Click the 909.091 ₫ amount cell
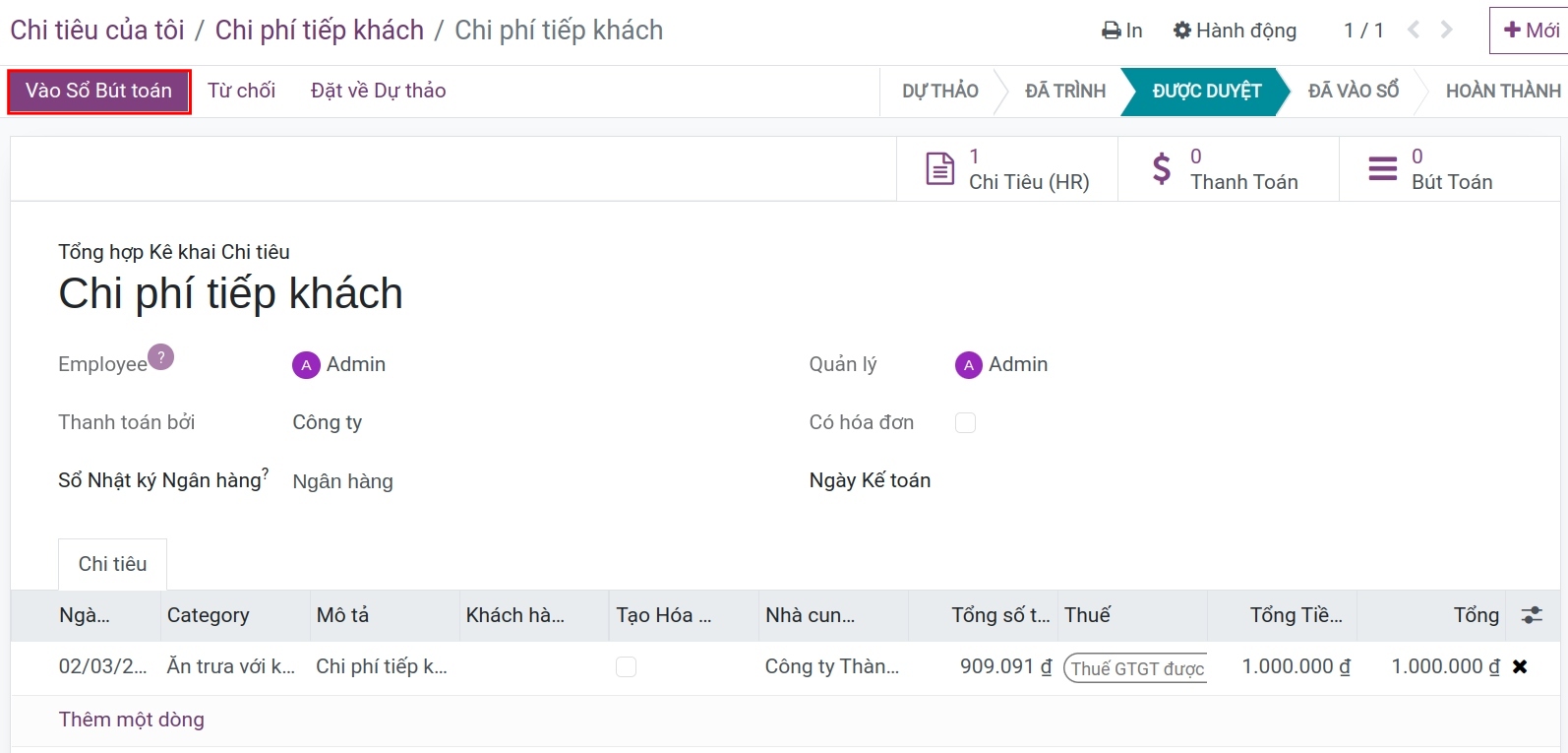 coord(984,666)
